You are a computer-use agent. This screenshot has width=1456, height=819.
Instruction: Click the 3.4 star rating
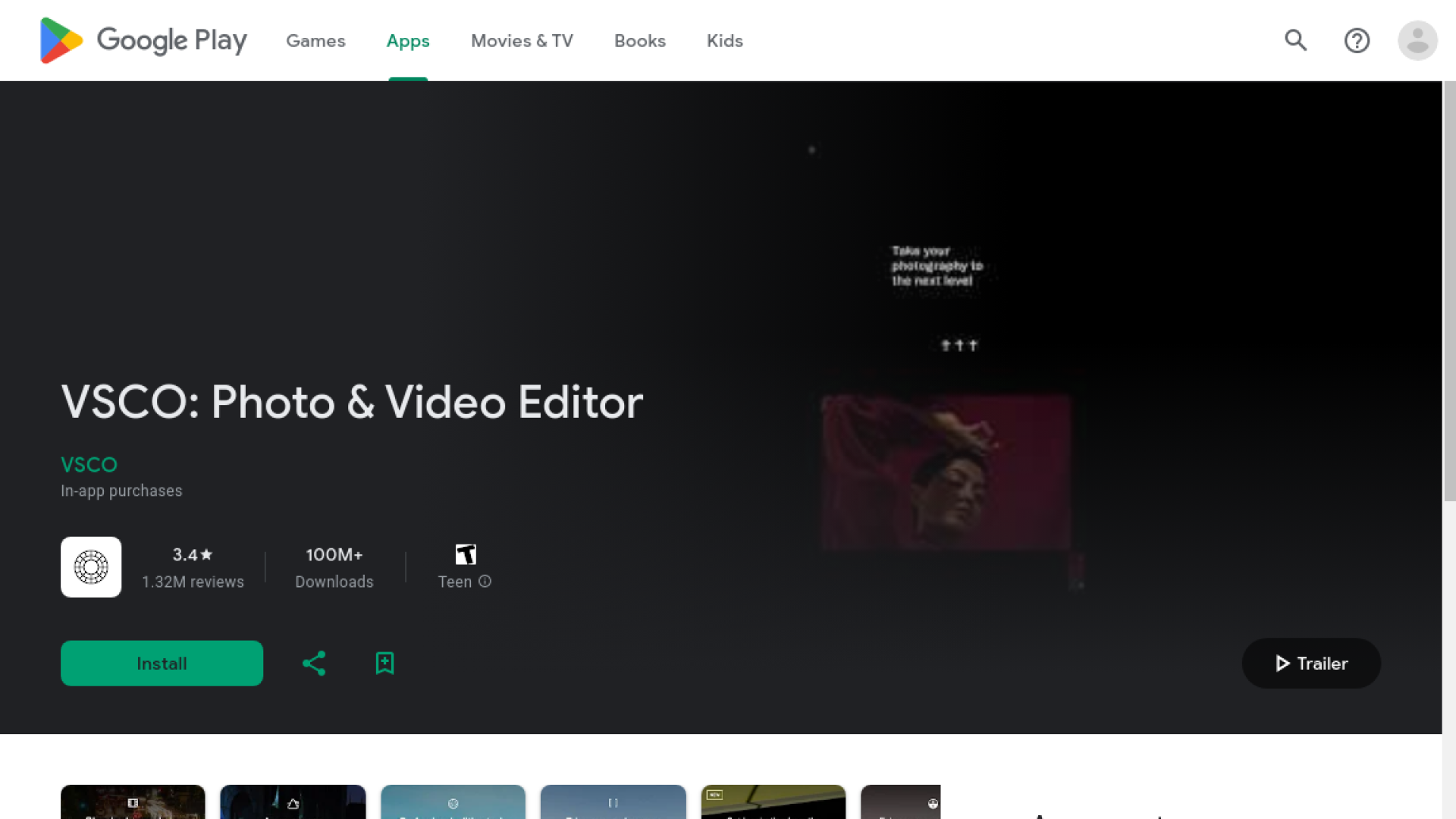pos(193,555)
